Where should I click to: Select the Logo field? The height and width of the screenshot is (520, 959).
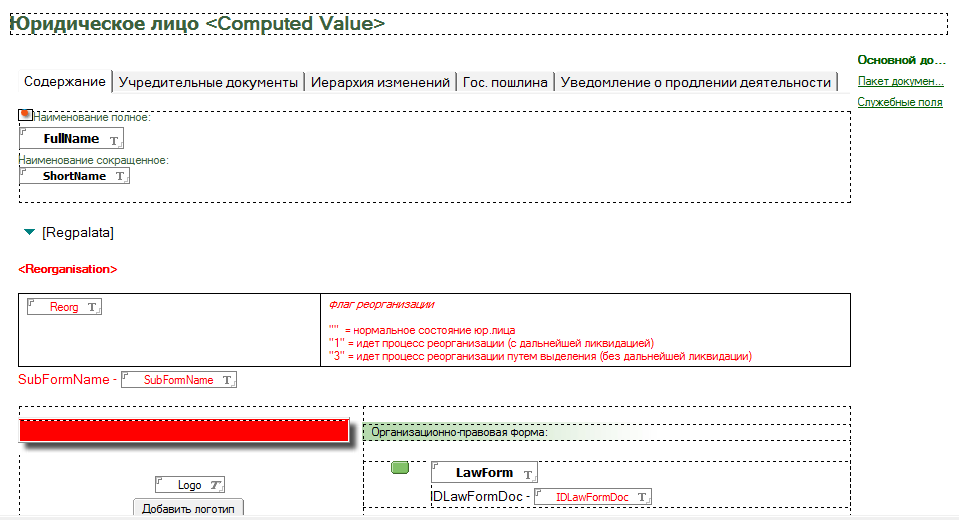(x=190, y=485)
